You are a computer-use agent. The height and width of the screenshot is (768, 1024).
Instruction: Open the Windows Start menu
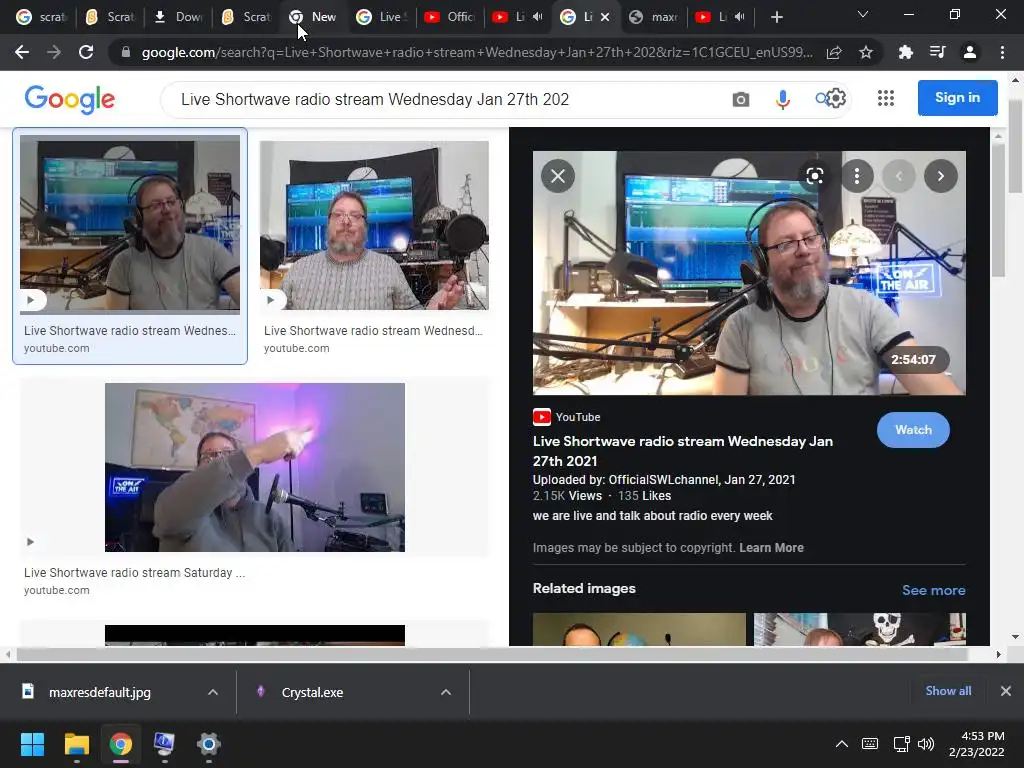pos(32,744)
